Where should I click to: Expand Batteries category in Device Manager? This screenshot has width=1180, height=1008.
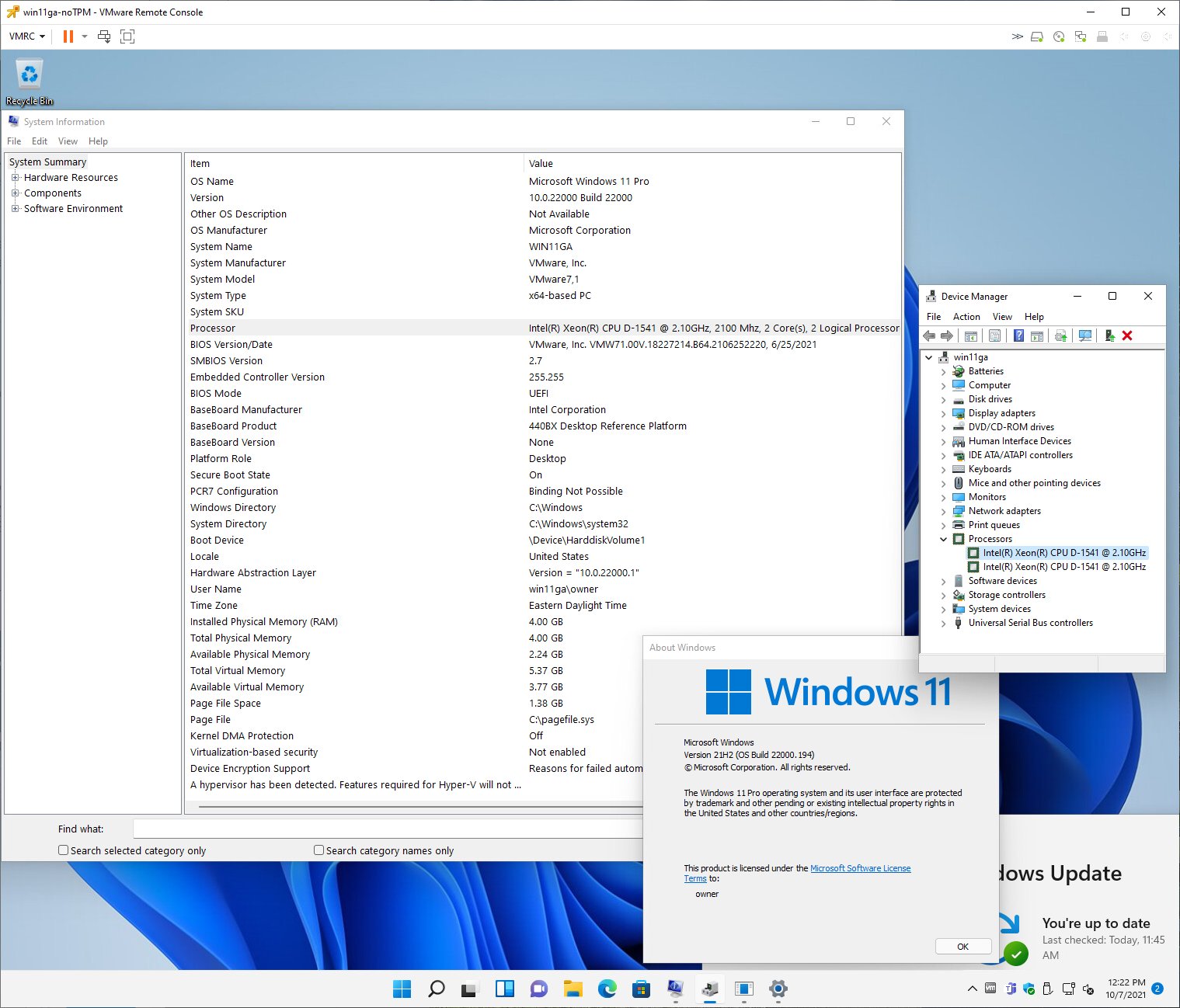click(944, 371)
